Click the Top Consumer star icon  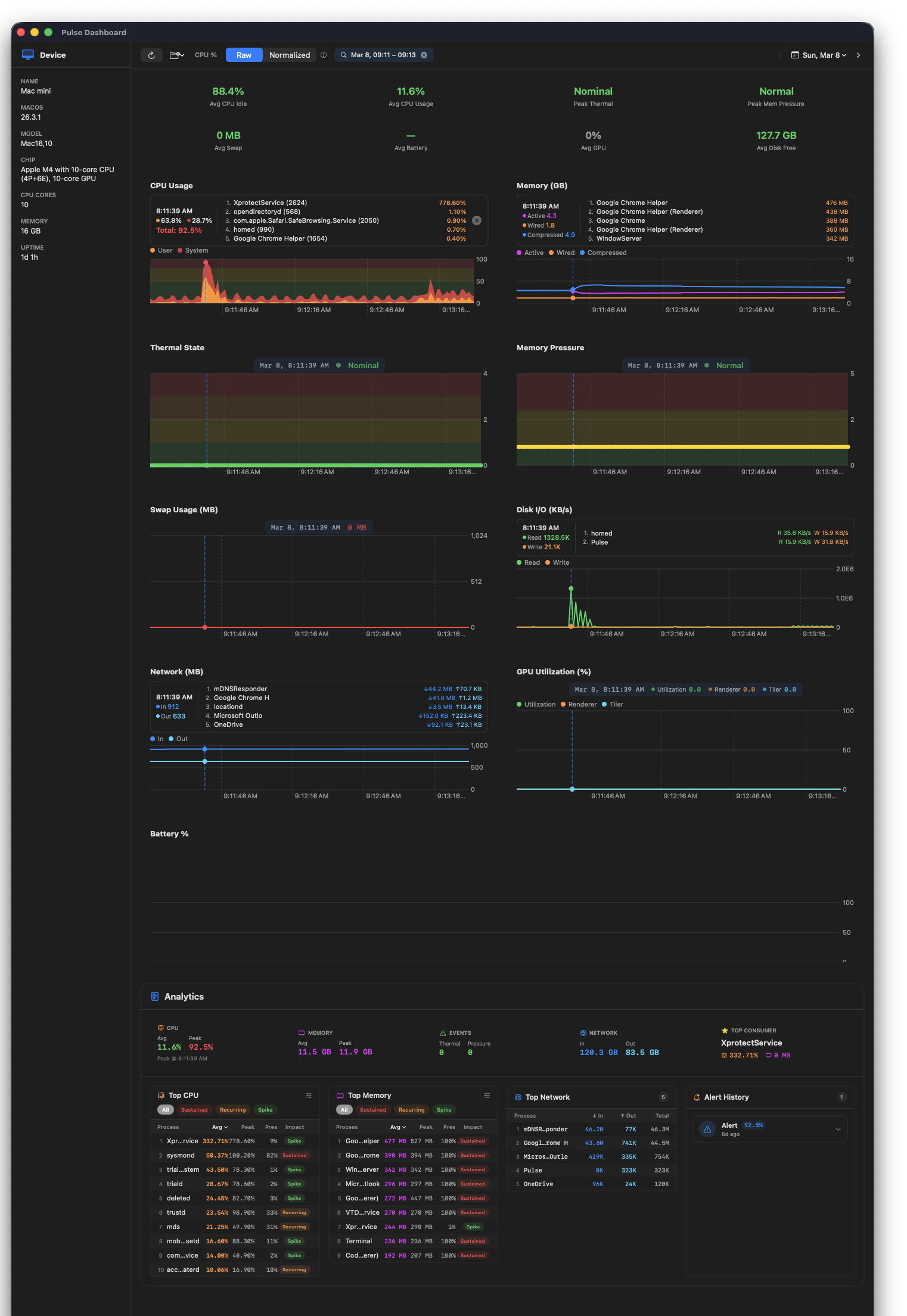coord(725,1030)
